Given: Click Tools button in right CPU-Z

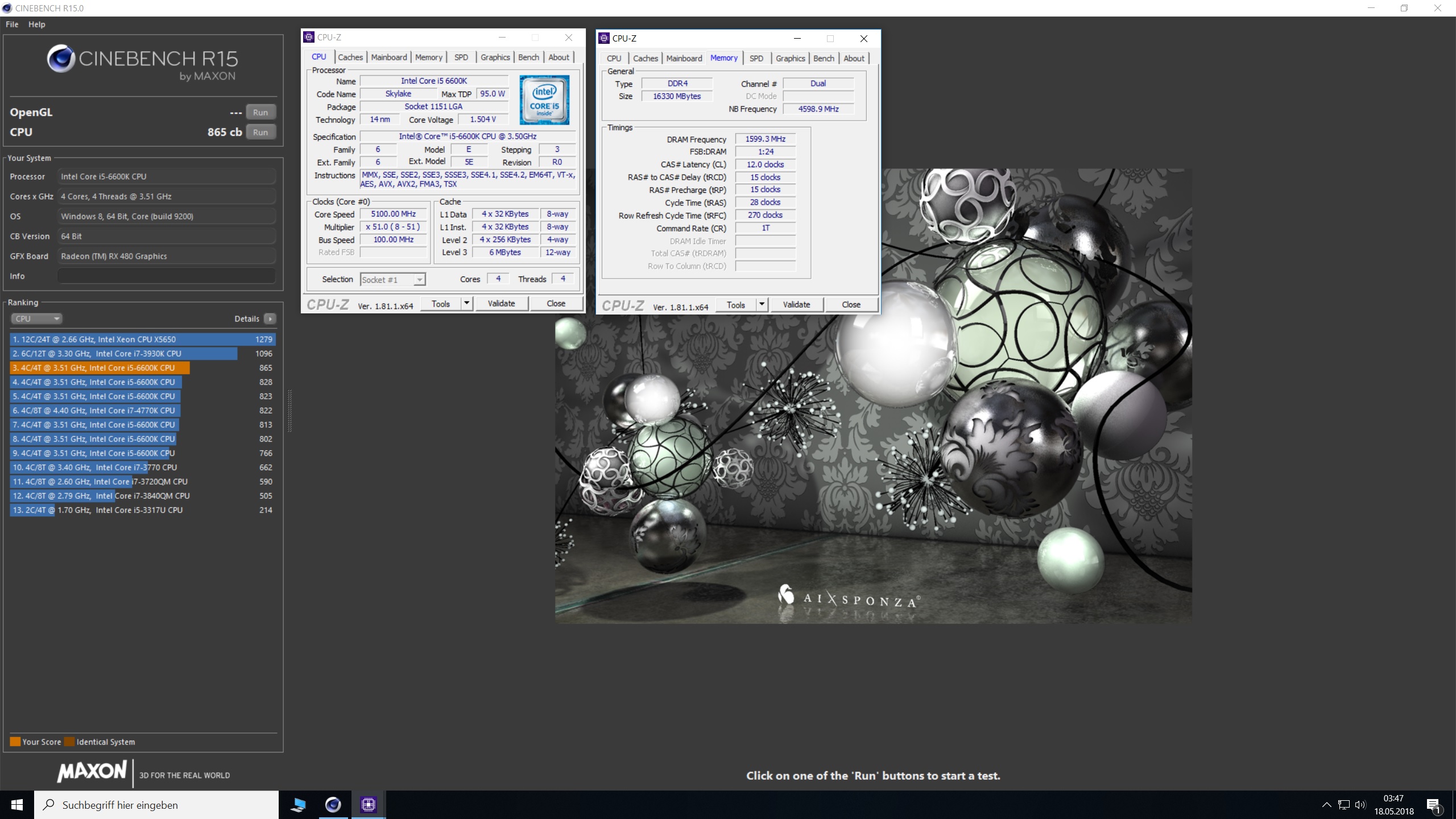Looking at the screenshot, I should coord(736,304).
